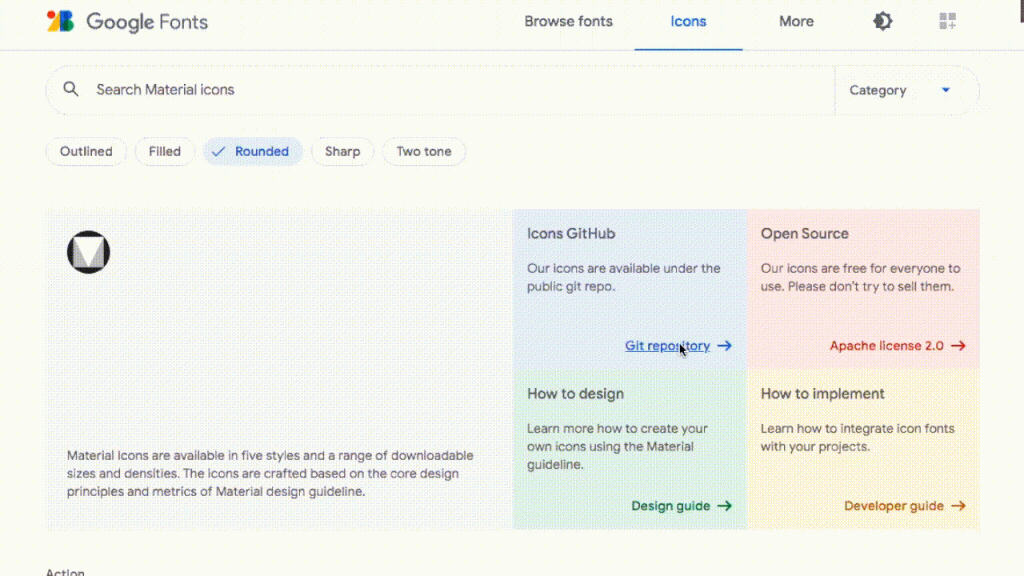Open the Apache license 2.0 link

coord(887,345)
